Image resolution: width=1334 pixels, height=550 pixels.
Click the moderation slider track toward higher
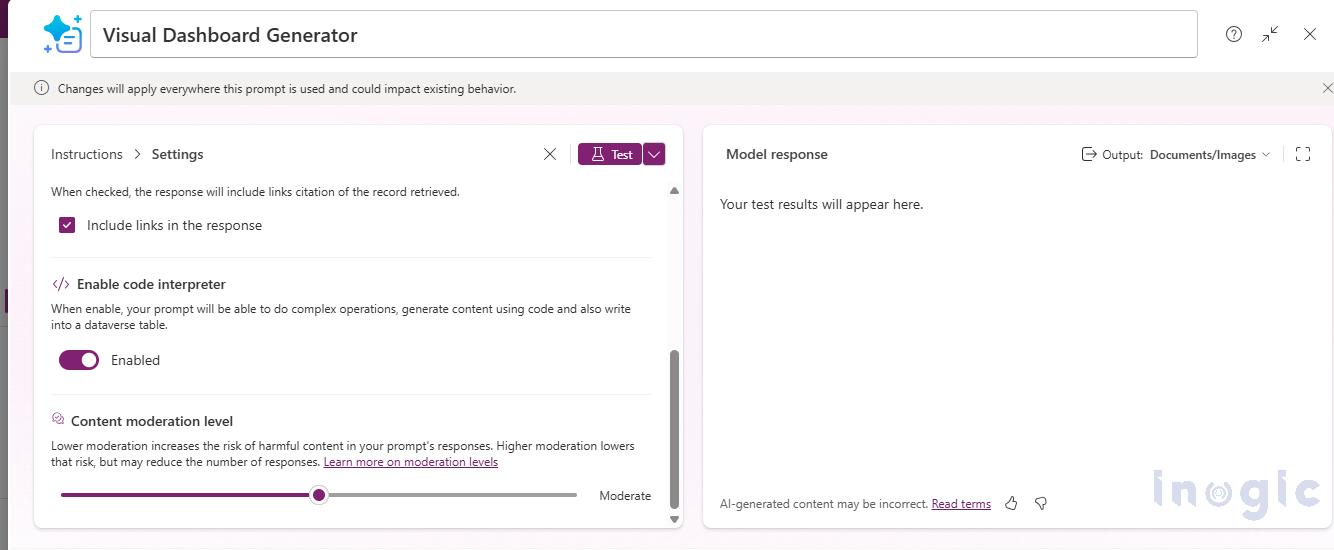point(452,495)
